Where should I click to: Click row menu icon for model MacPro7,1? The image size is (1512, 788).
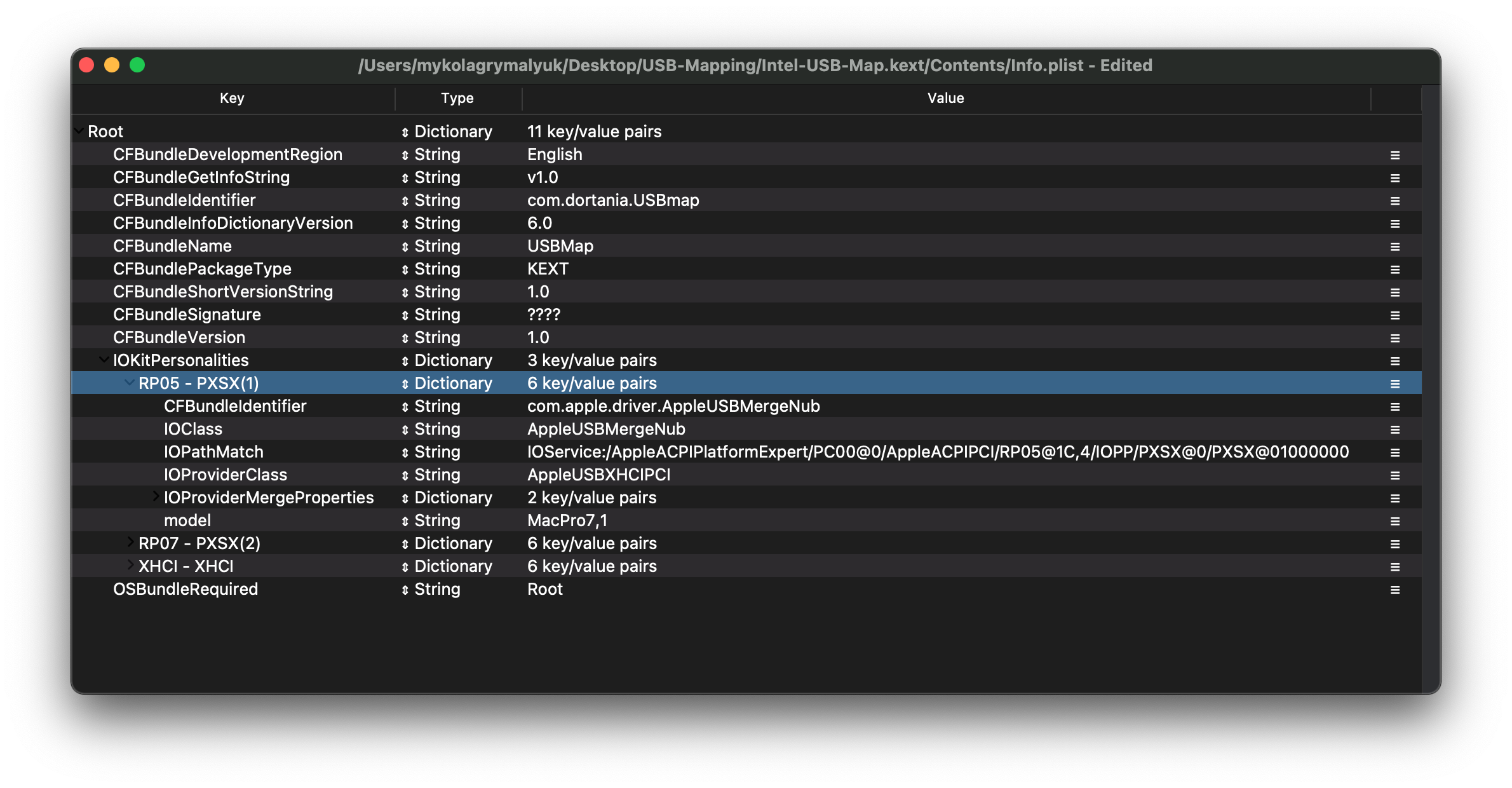coord(1394,521)
